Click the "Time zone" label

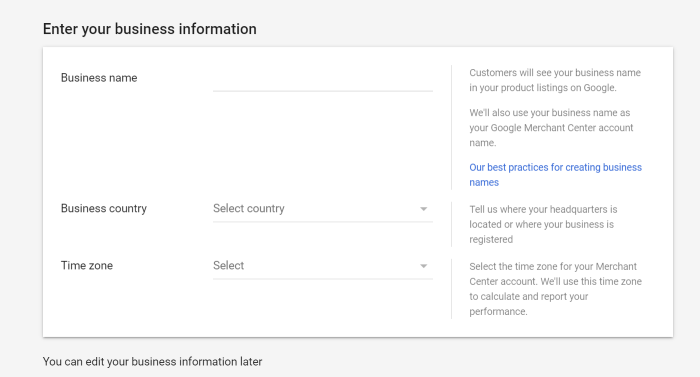(87, 265)
